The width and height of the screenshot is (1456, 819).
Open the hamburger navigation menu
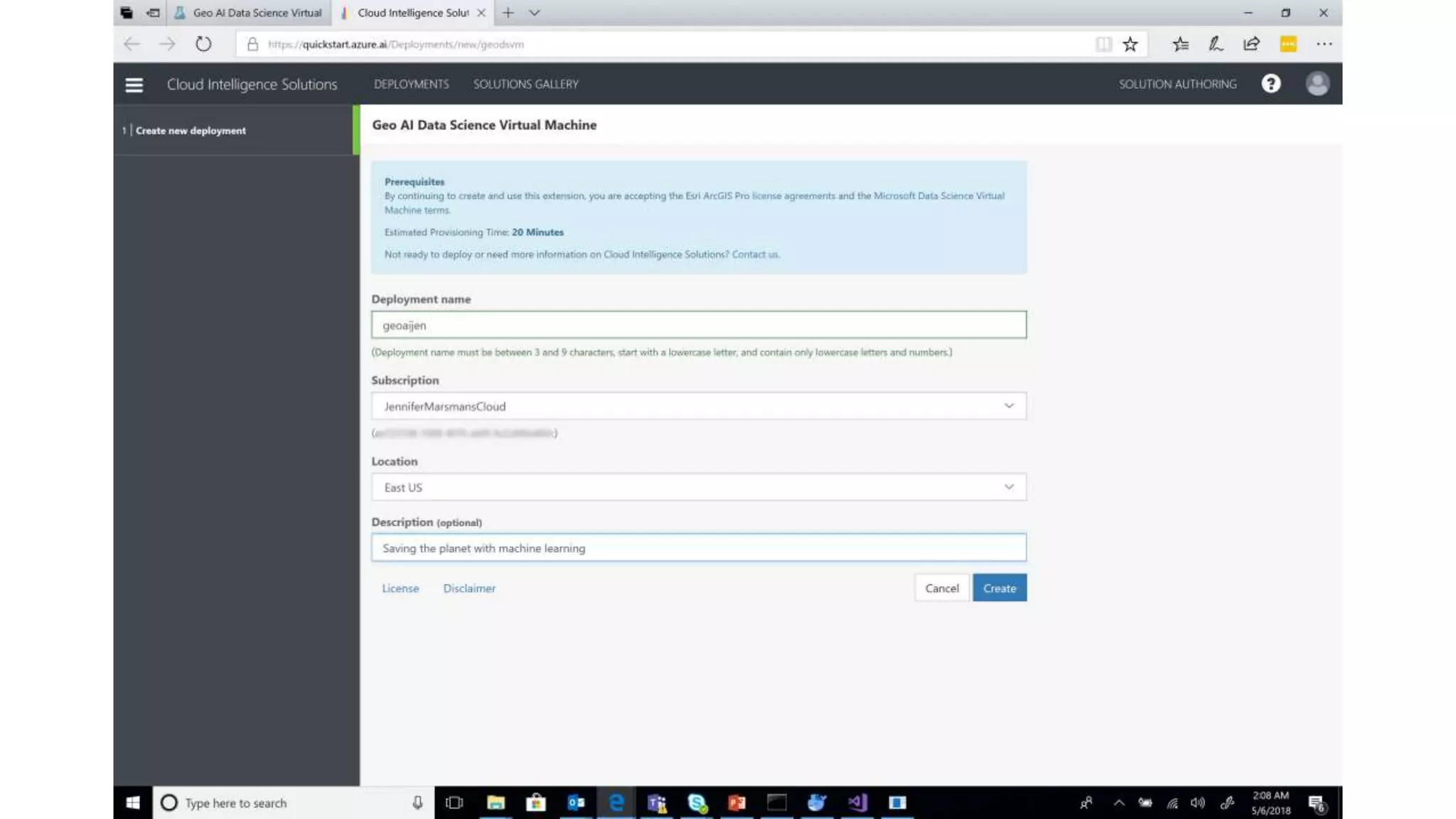coord(134,85)
